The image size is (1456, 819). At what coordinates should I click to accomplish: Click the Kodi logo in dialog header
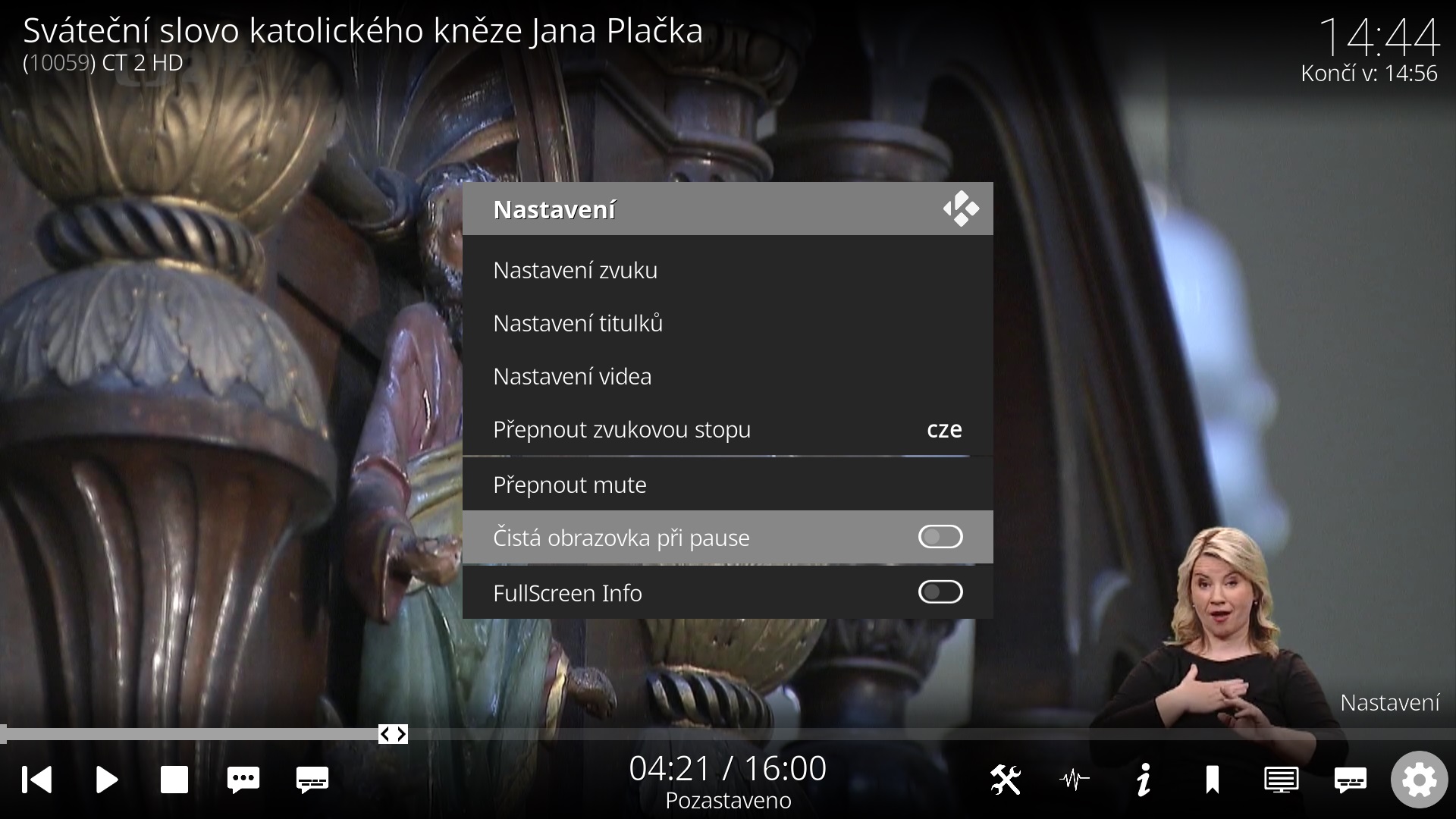tap(961, 209)
